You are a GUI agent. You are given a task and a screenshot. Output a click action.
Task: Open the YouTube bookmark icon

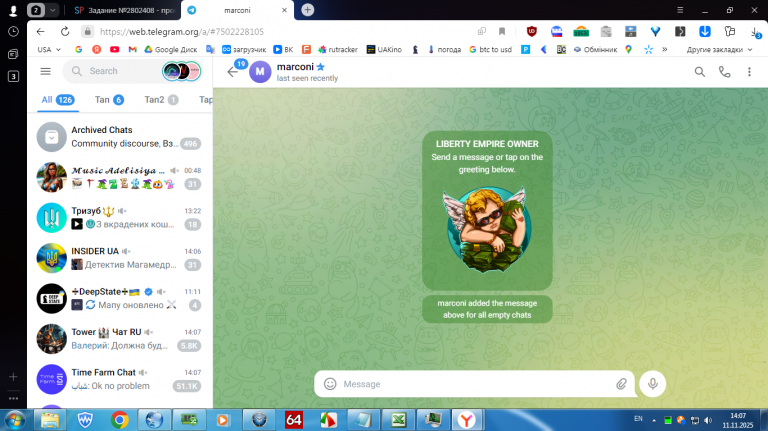point(115,49)
